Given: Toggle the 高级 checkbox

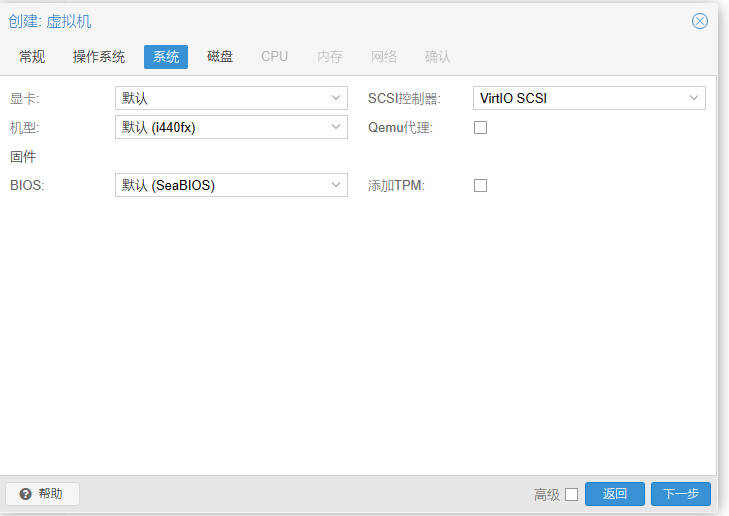Looking at the screenshot, I should coord(571,494).
